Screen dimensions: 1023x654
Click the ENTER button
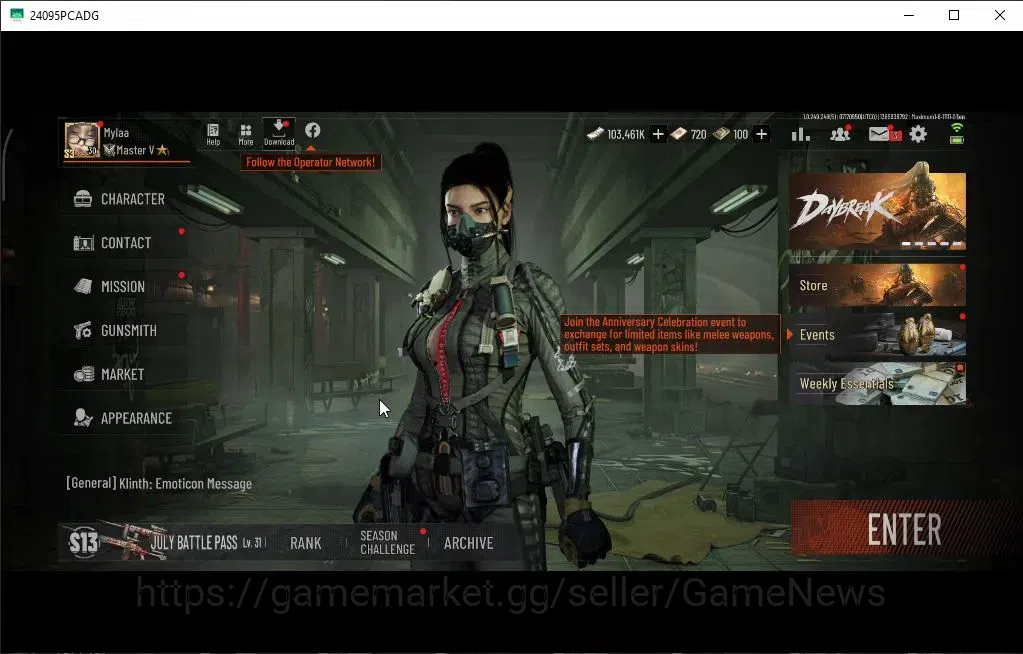coord(904,529)
